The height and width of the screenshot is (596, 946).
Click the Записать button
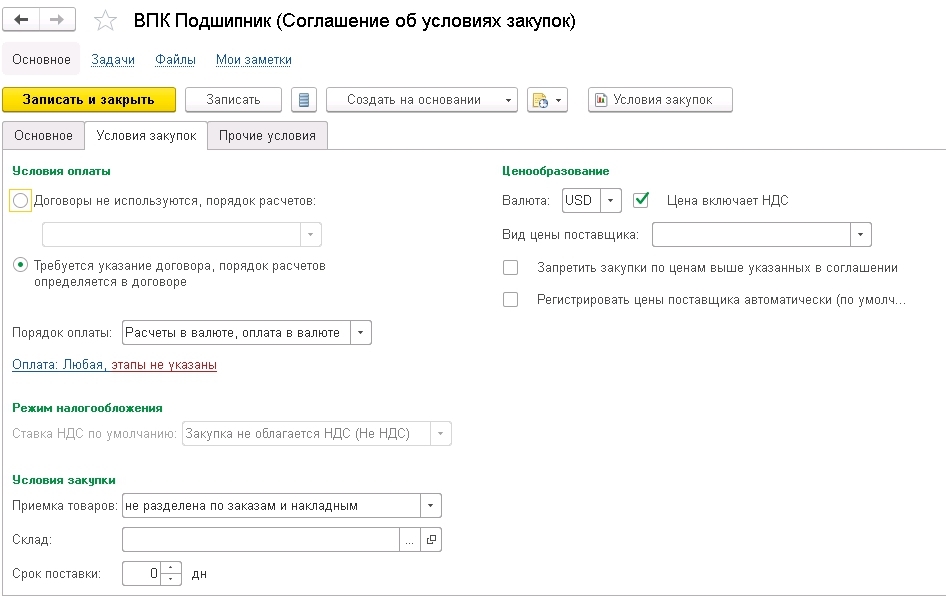tap(233, 100)
